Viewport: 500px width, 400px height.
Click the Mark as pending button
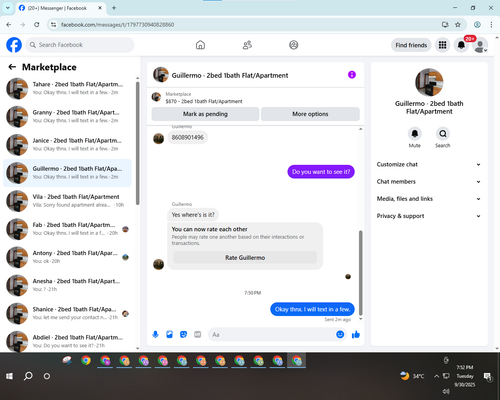[205, 114]
